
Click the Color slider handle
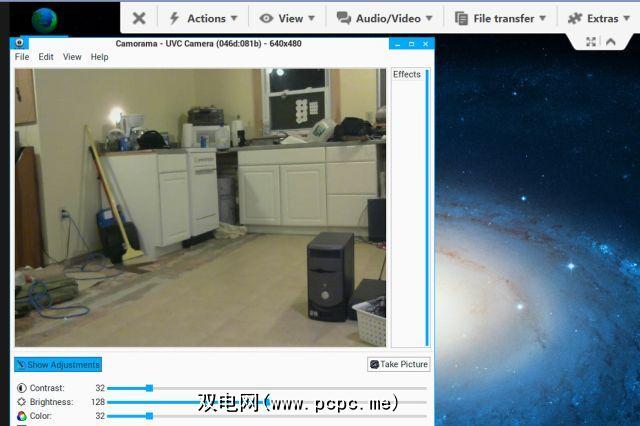coord(149,416)
